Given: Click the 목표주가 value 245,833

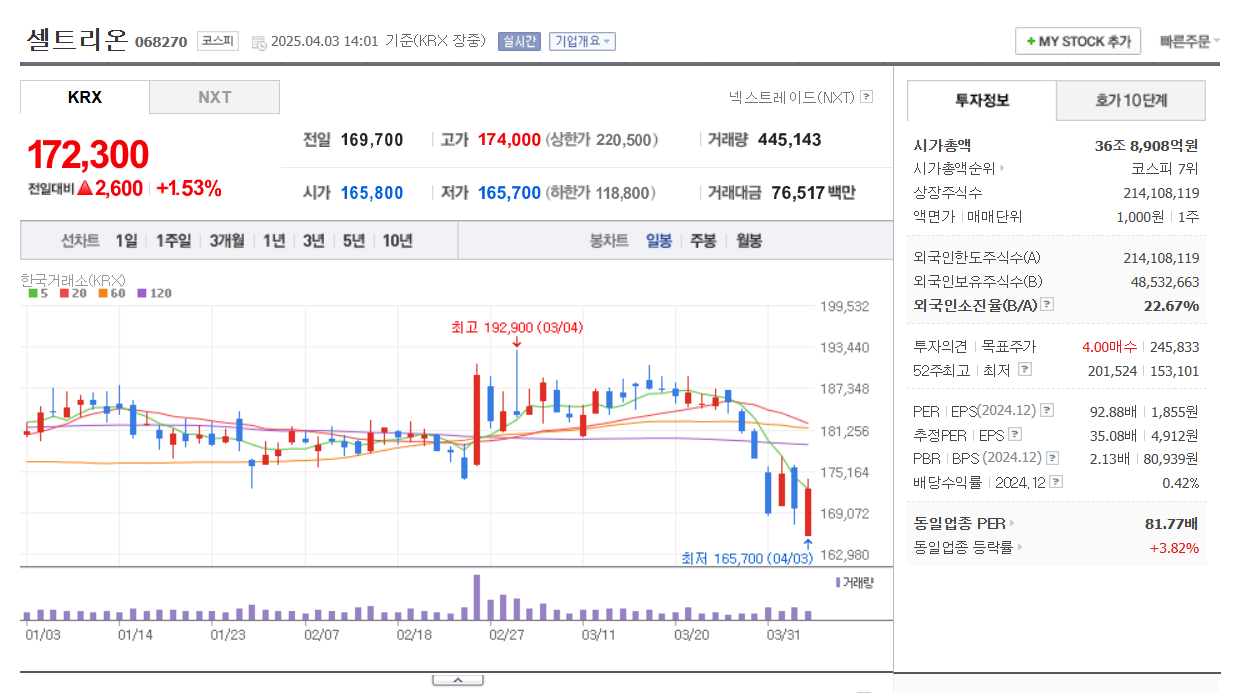Looking at the screenshot, I should tap(1175, 347).
